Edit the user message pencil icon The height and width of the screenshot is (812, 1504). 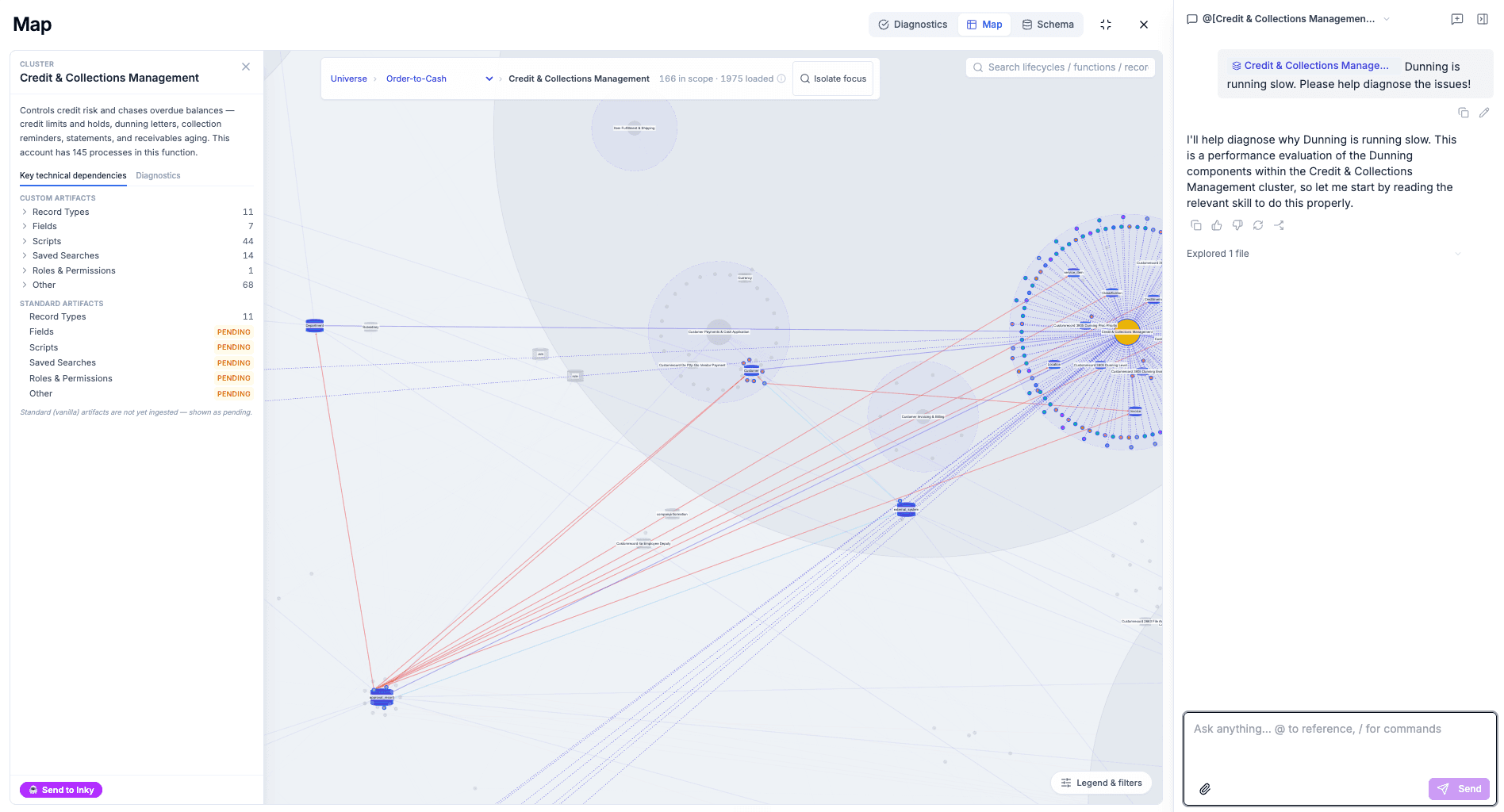click(x=1484, y=113)
